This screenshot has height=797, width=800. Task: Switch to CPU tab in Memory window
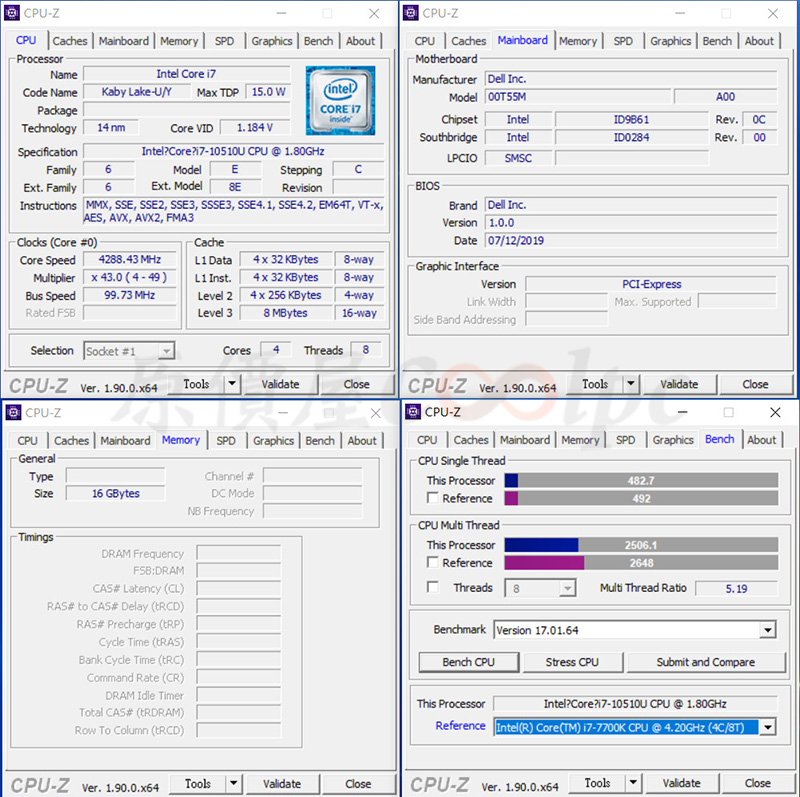pyautogui.click(x=28, y=440)
